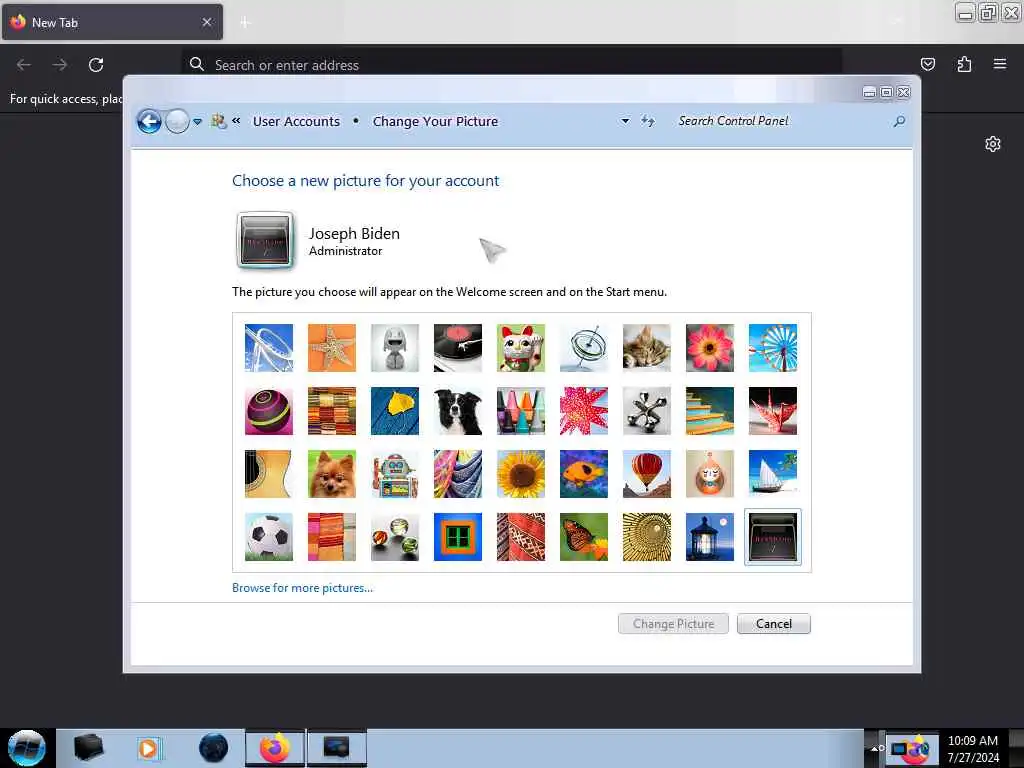Pick the orange fish picture
Image resolution: width=1024 pixels, height=768 pixels.
584,474
